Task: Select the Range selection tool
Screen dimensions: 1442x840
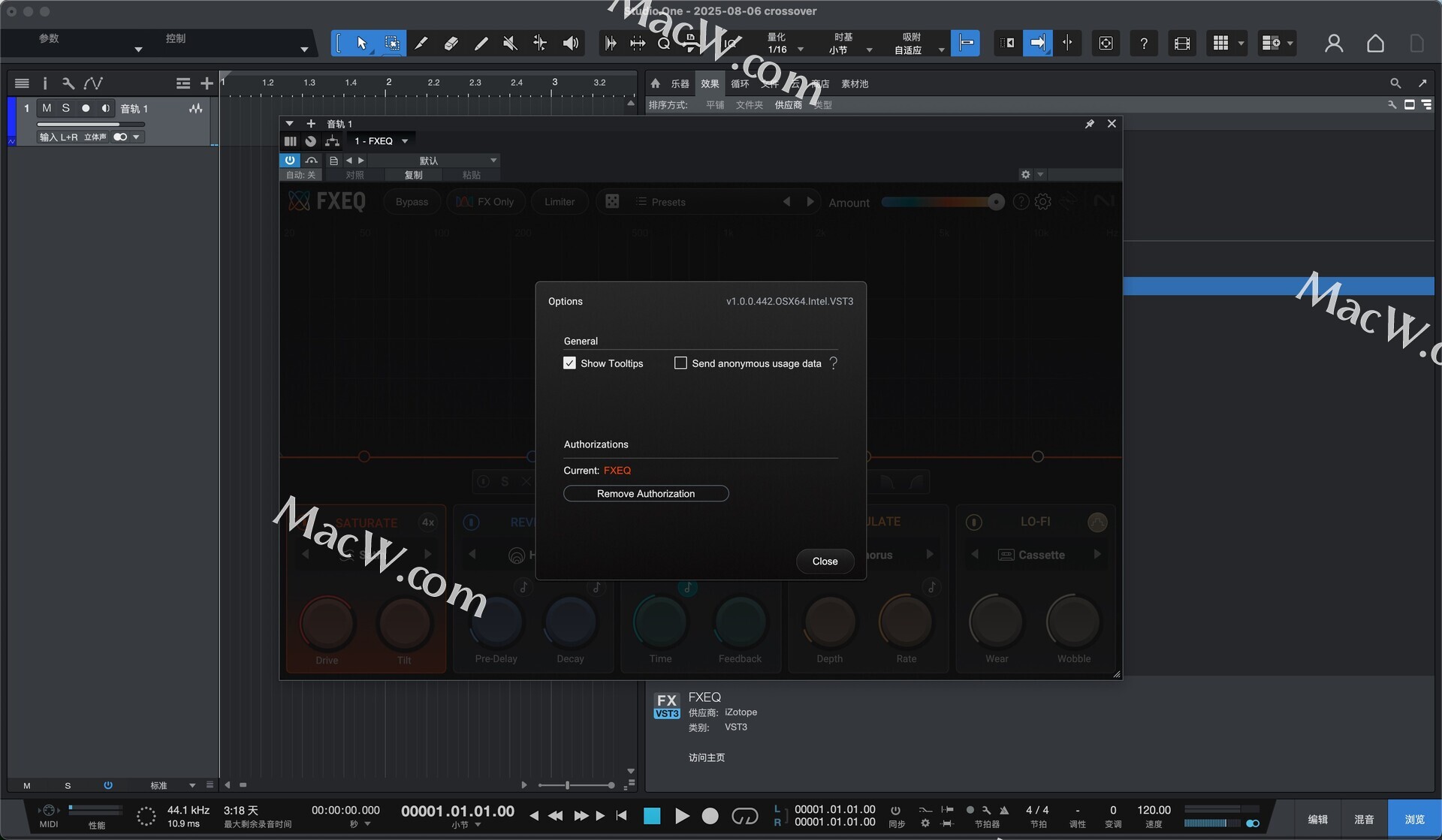Action: pyautogui.click(x=392, y=44)
